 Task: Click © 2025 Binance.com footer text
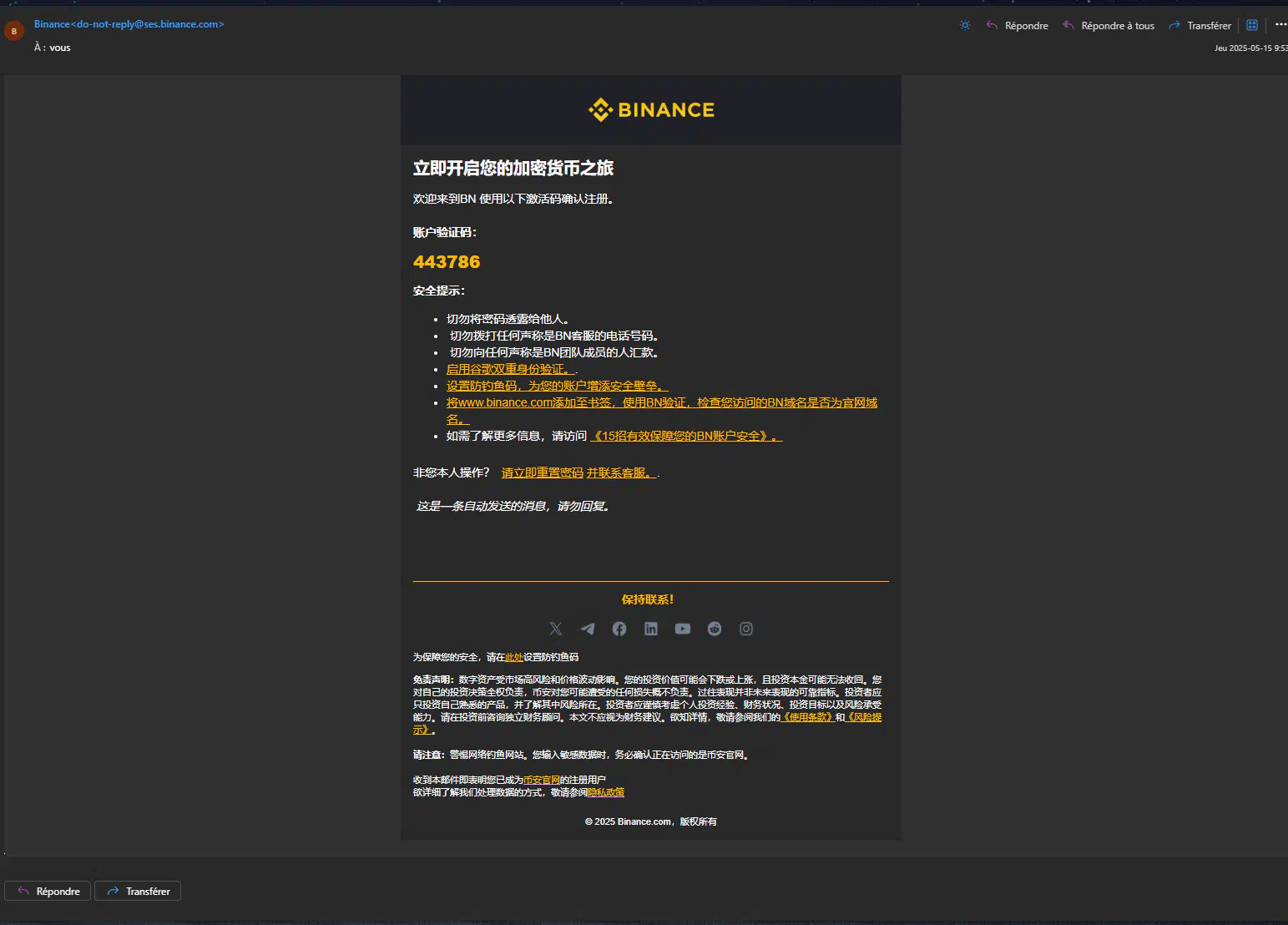pos(651,821)
